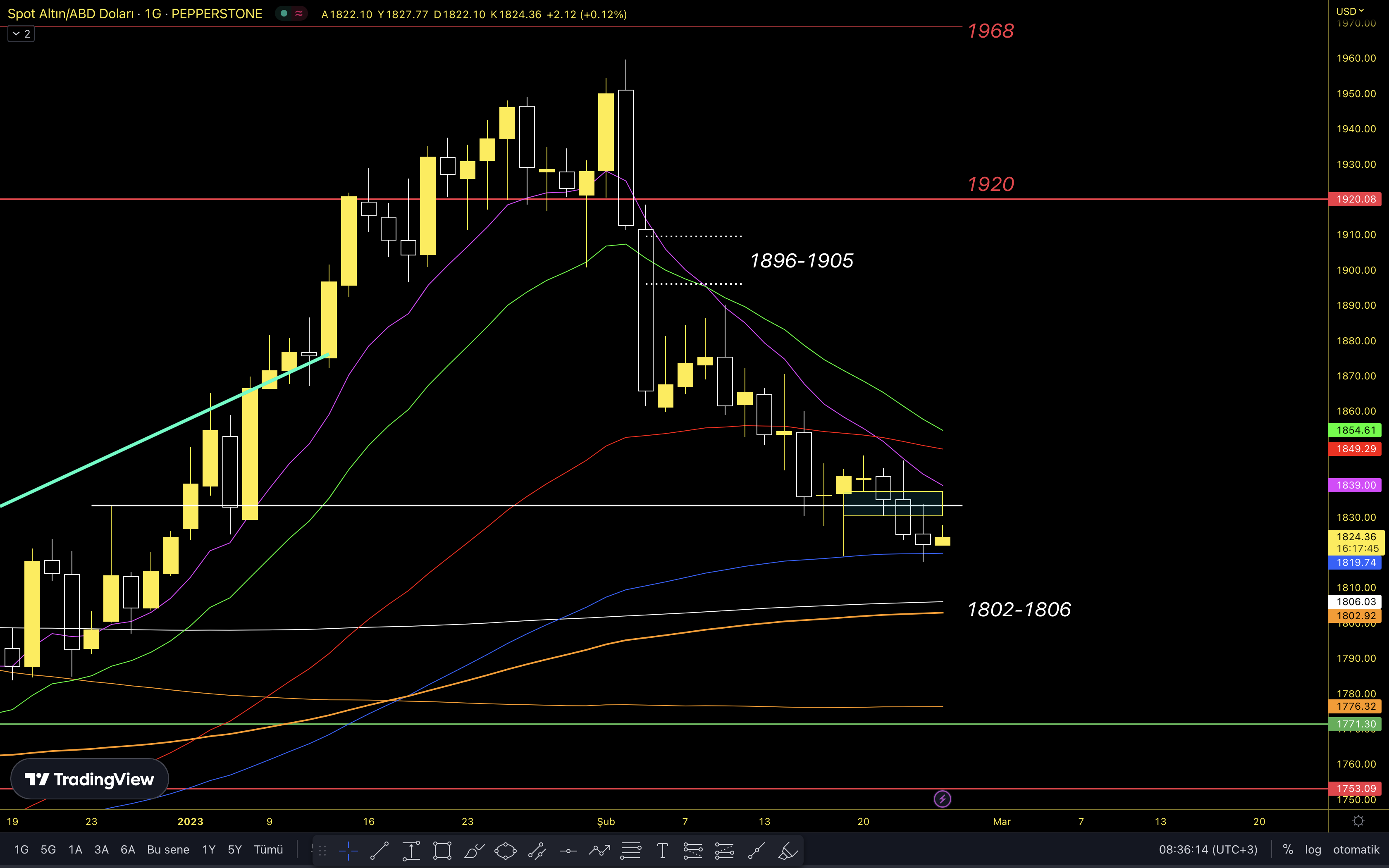This screenshot has width=1389, height=868.
Task: Select the trend line drawing tool
Action: [x=379, y=850]
